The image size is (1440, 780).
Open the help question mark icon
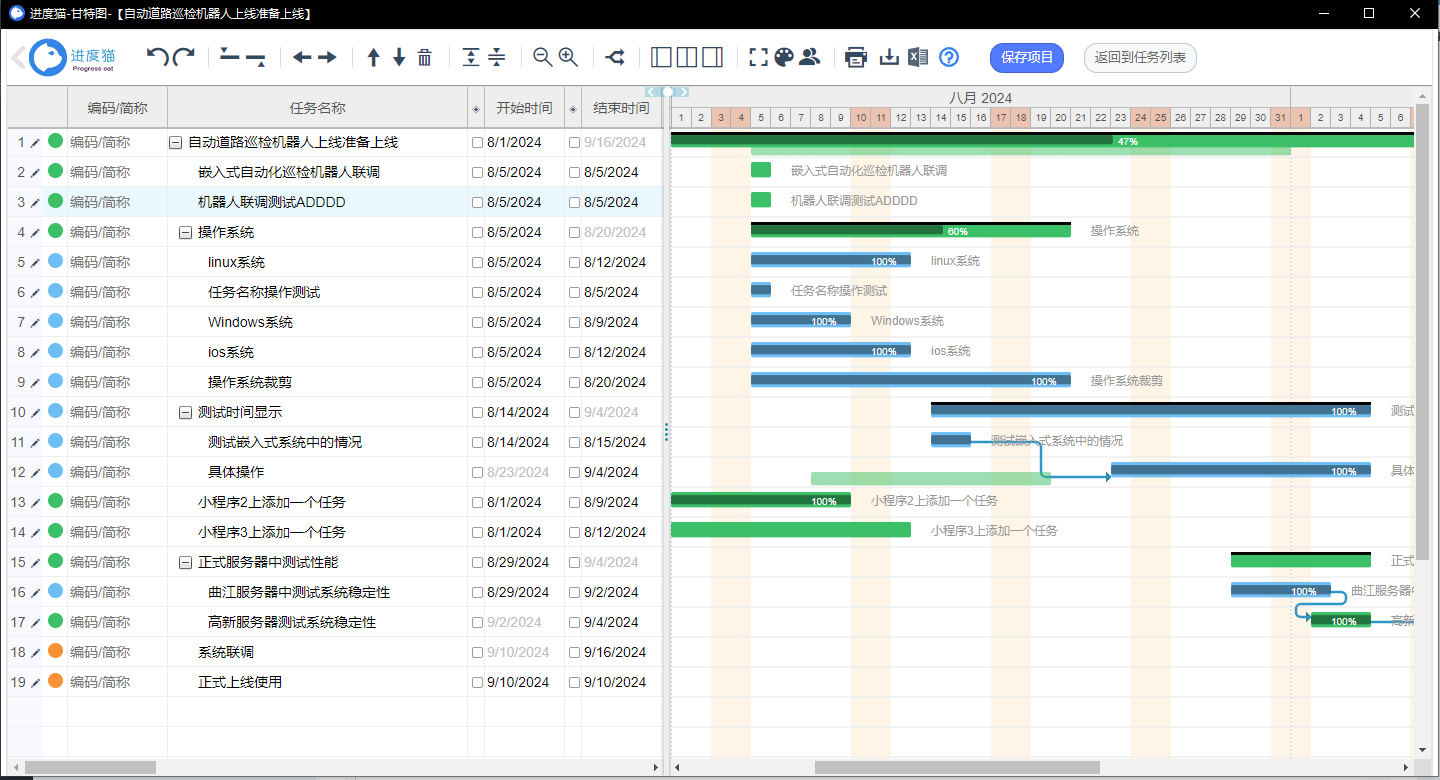pos(949,57)
